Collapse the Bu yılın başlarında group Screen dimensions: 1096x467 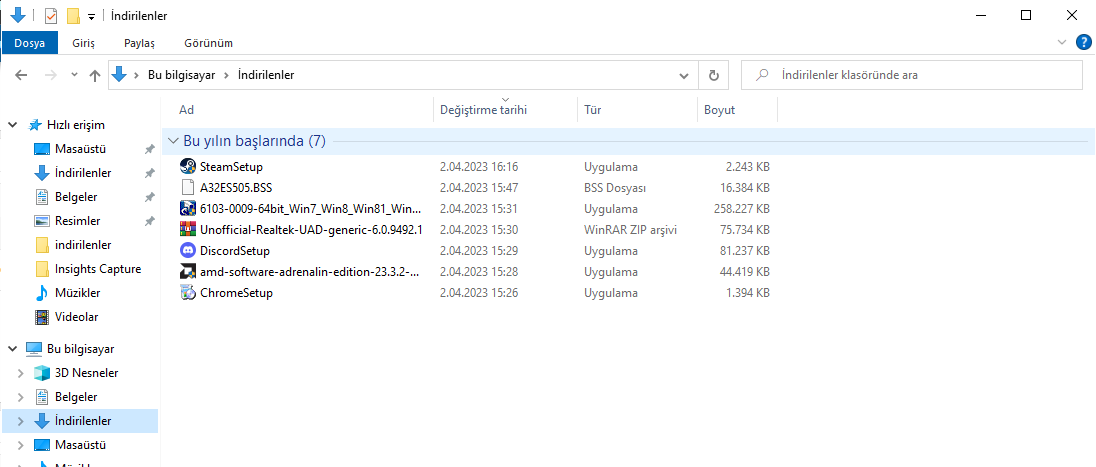click(173, 141)
